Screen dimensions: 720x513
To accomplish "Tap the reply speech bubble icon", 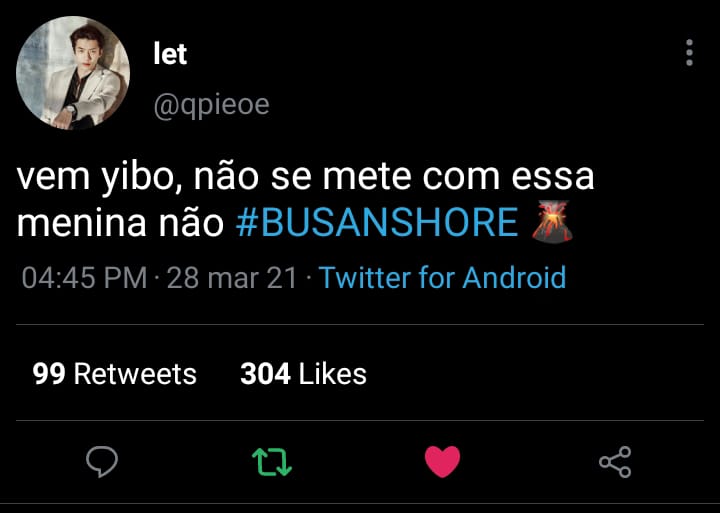I will click(x=102, y=461).
